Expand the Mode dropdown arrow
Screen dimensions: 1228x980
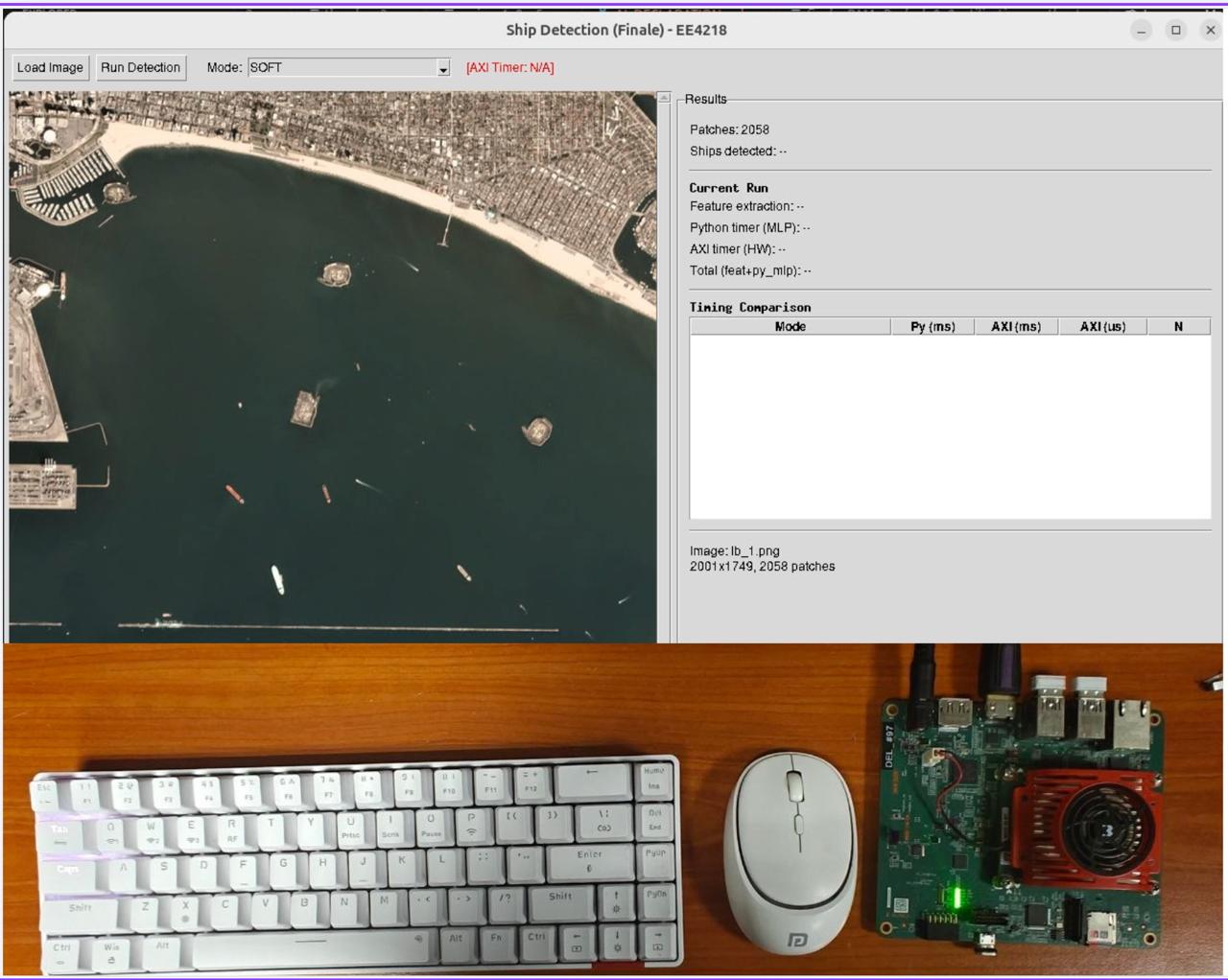click(443, 69)
